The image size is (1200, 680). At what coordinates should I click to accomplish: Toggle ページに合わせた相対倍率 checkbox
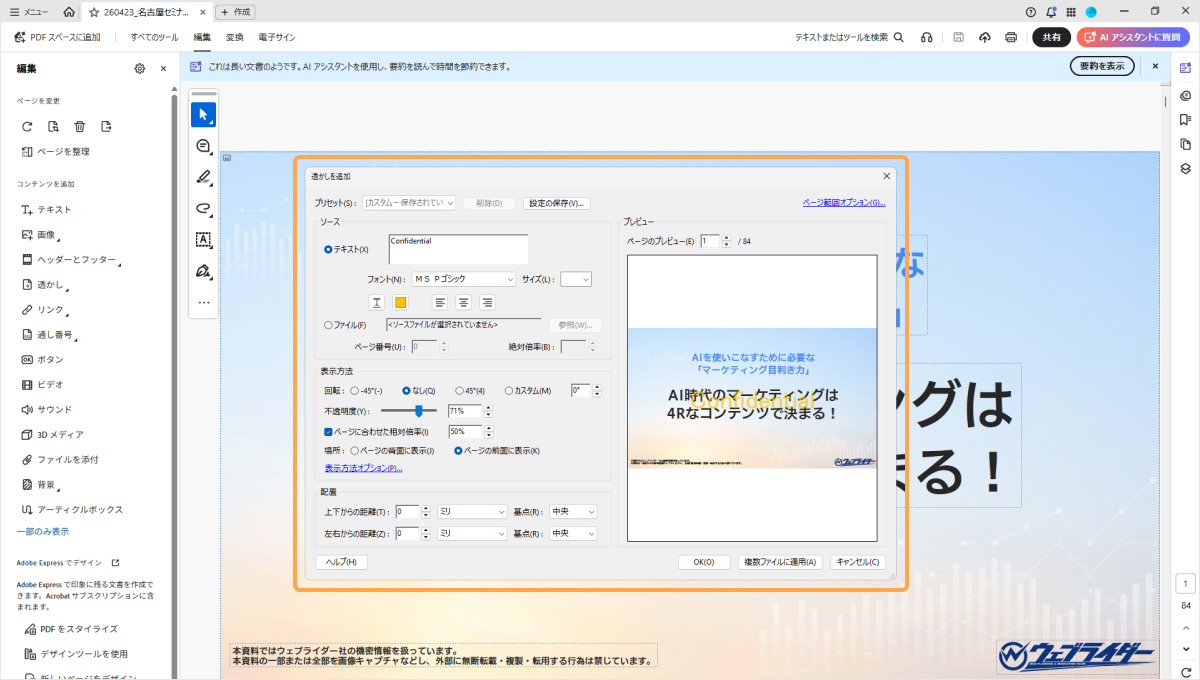tap(329, 432)
